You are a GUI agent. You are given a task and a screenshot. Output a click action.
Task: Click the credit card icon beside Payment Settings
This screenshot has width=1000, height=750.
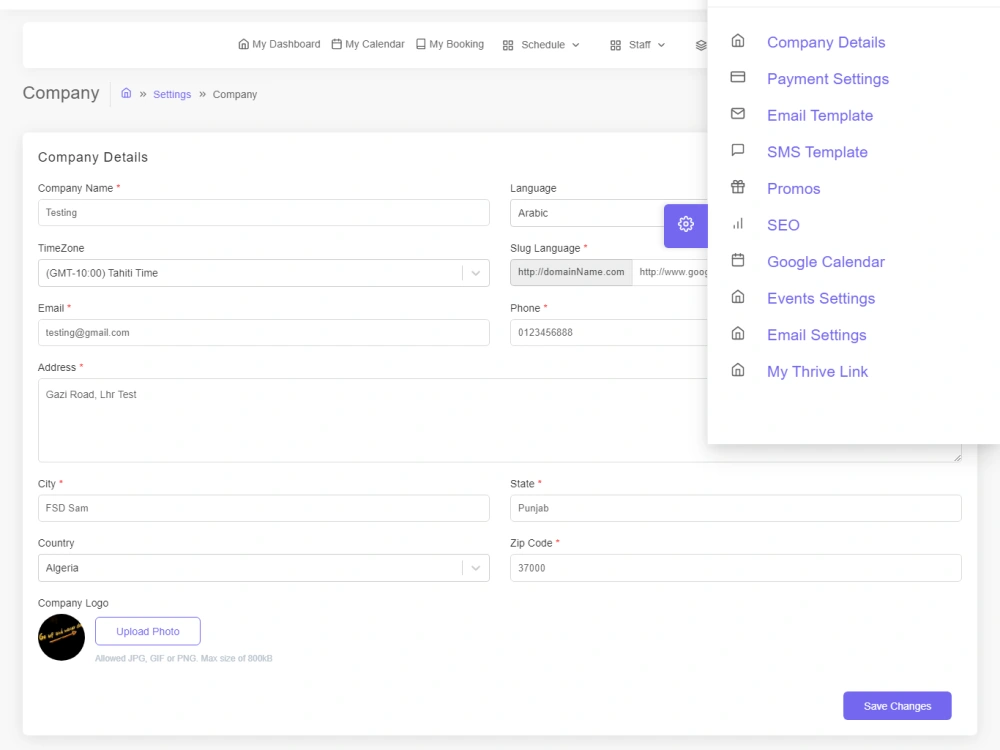pyautogui.click(x=737, y=77)
